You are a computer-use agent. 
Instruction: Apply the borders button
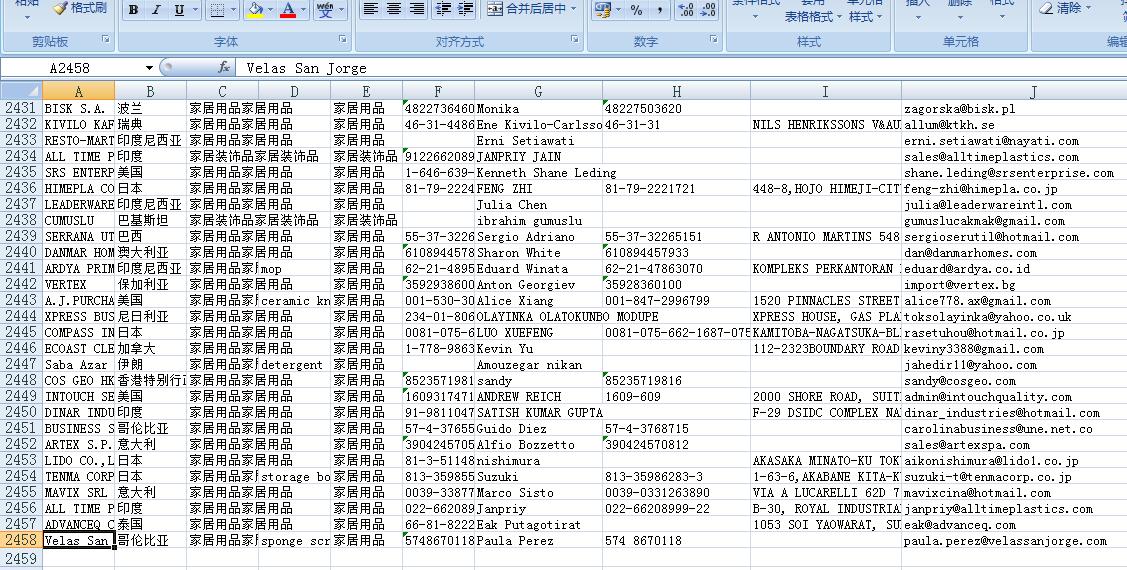pos(218,9)
